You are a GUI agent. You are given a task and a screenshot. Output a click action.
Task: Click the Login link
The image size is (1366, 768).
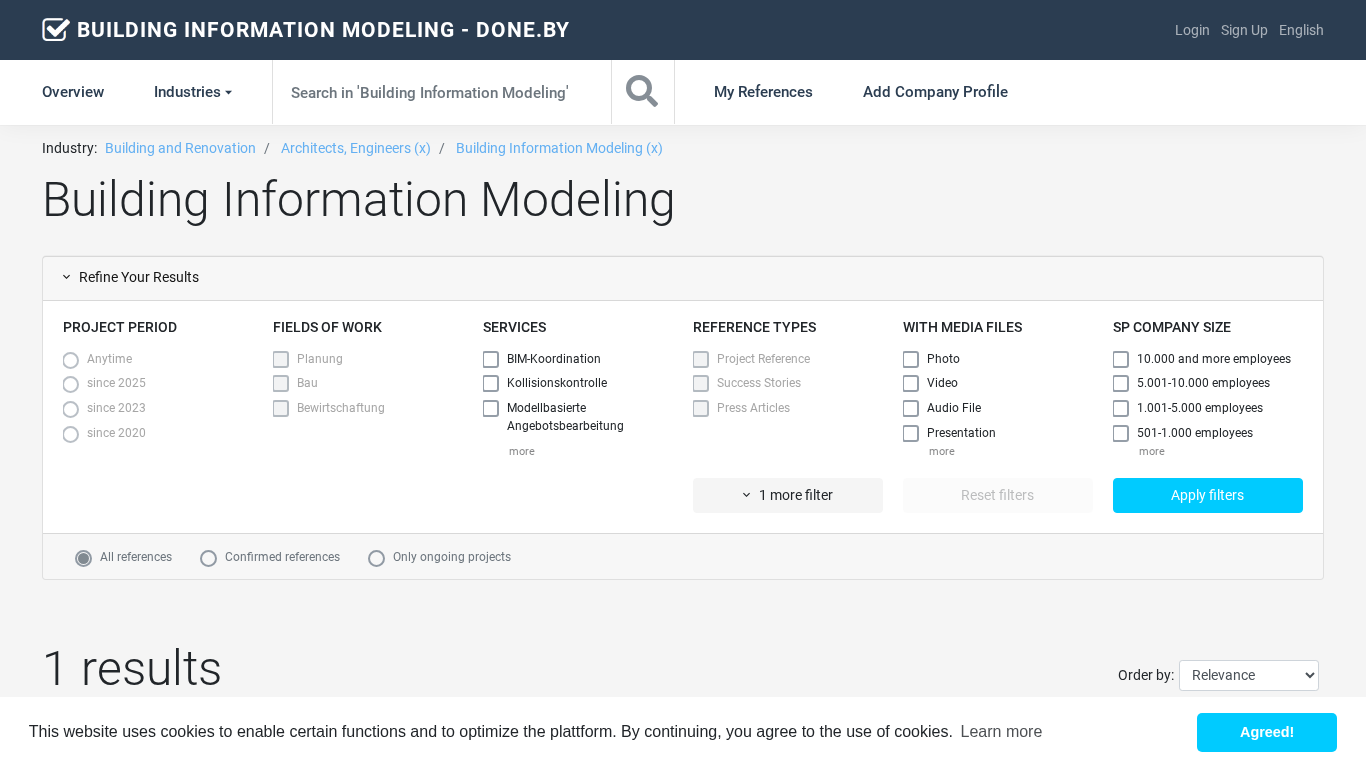click(1192, 30)
